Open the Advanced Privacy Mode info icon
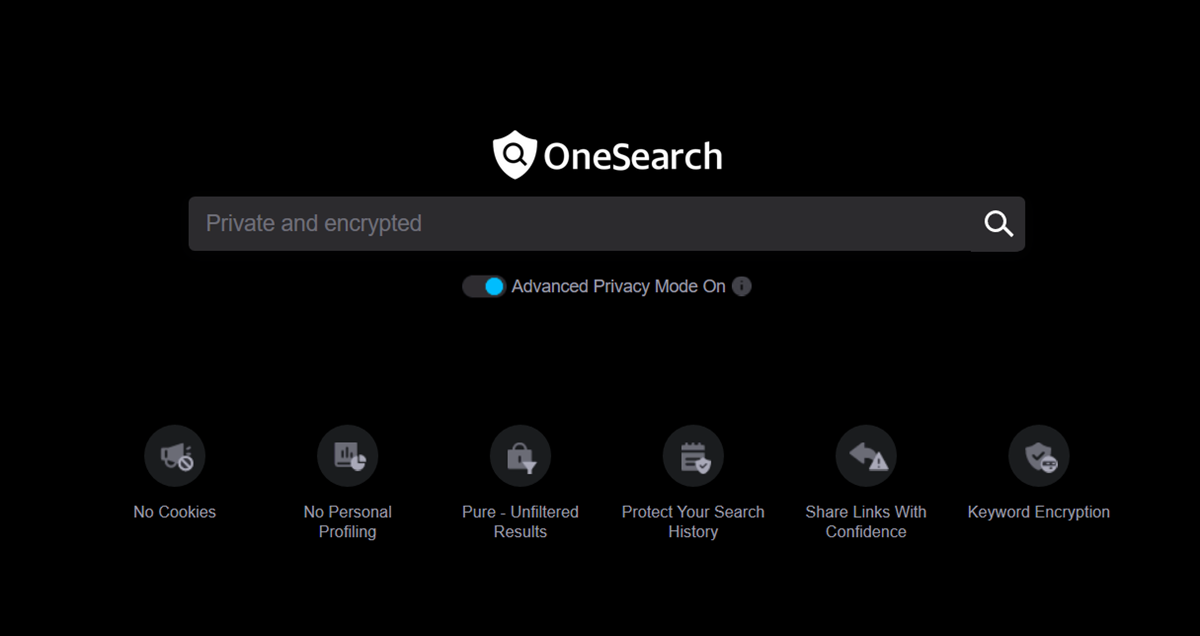The width and height of the screenshot is (1200, 636). pyautogui.click(x=741, y=286)
